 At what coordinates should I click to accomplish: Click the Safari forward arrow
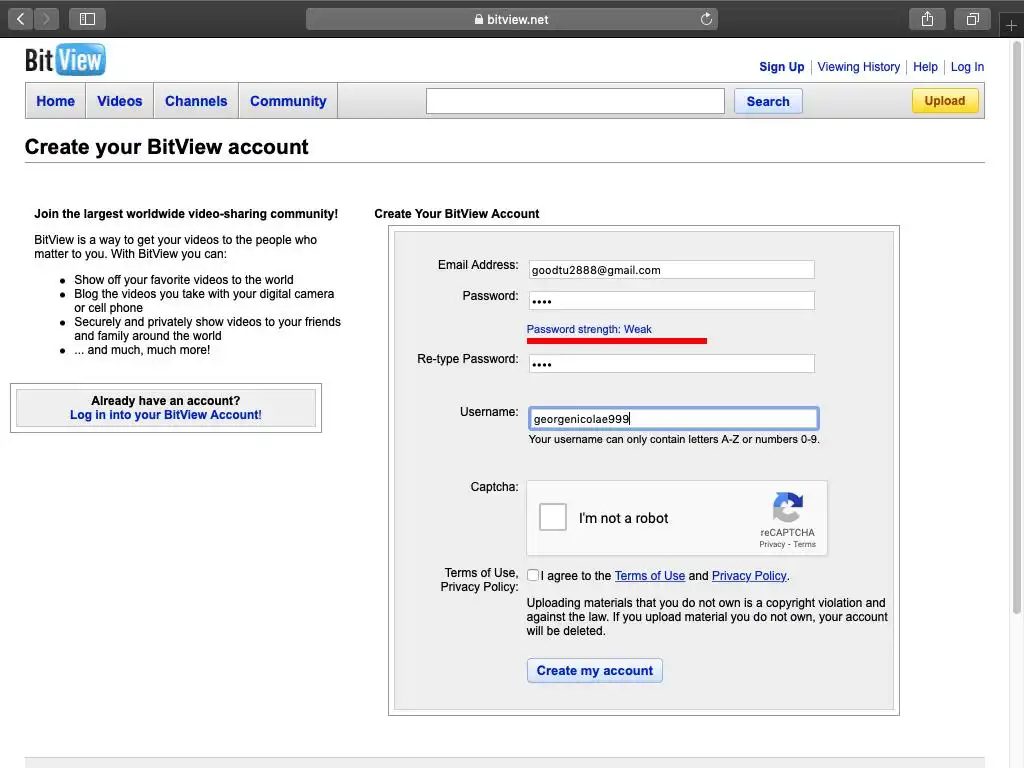point(46,19)
